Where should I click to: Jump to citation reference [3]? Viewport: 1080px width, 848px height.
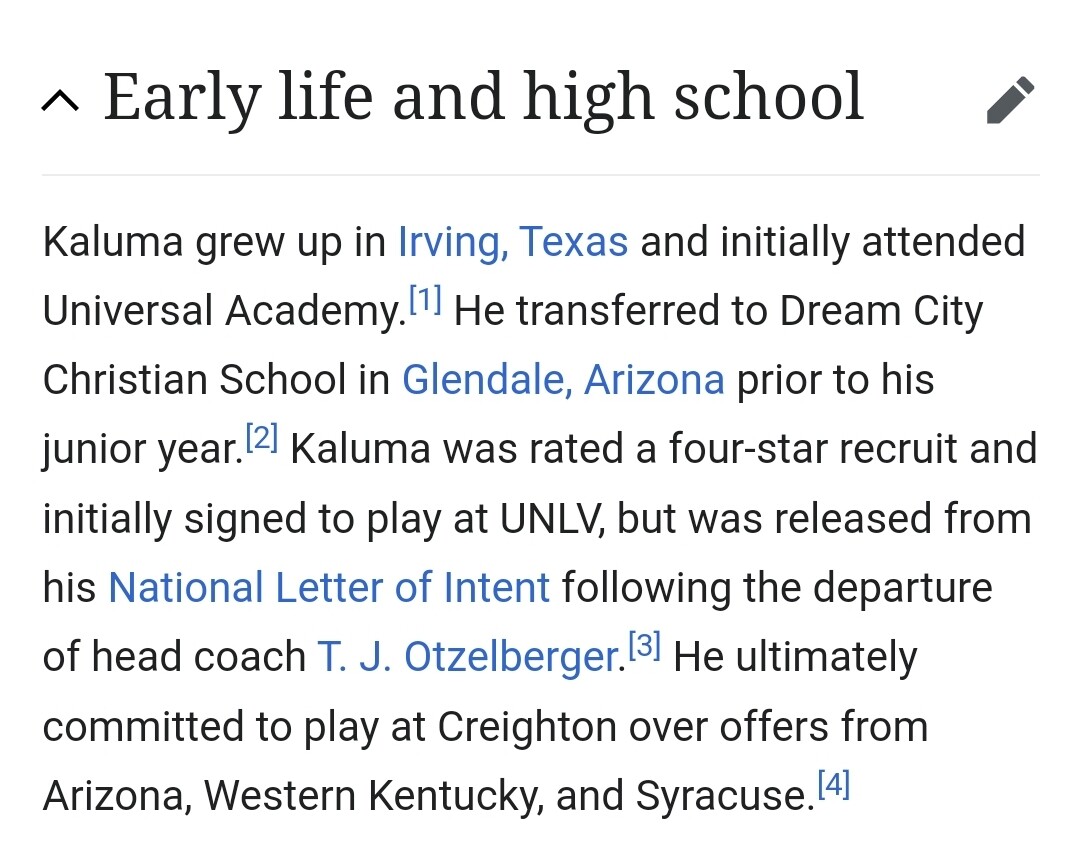(x=645, y=645)
